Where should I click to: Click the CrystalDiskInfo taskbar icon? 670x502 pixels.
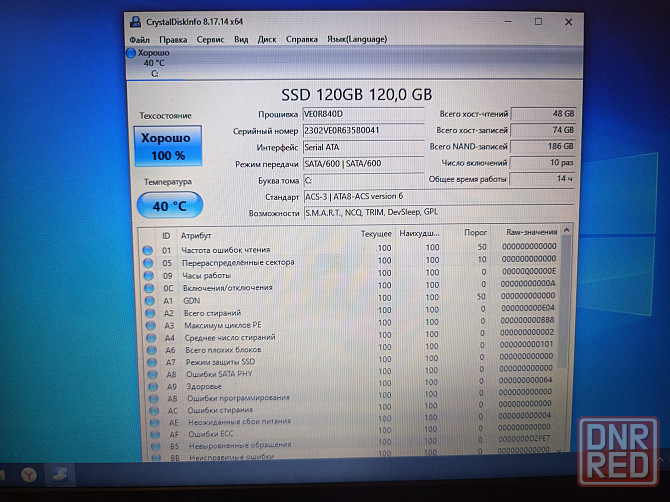coord(59,474)
